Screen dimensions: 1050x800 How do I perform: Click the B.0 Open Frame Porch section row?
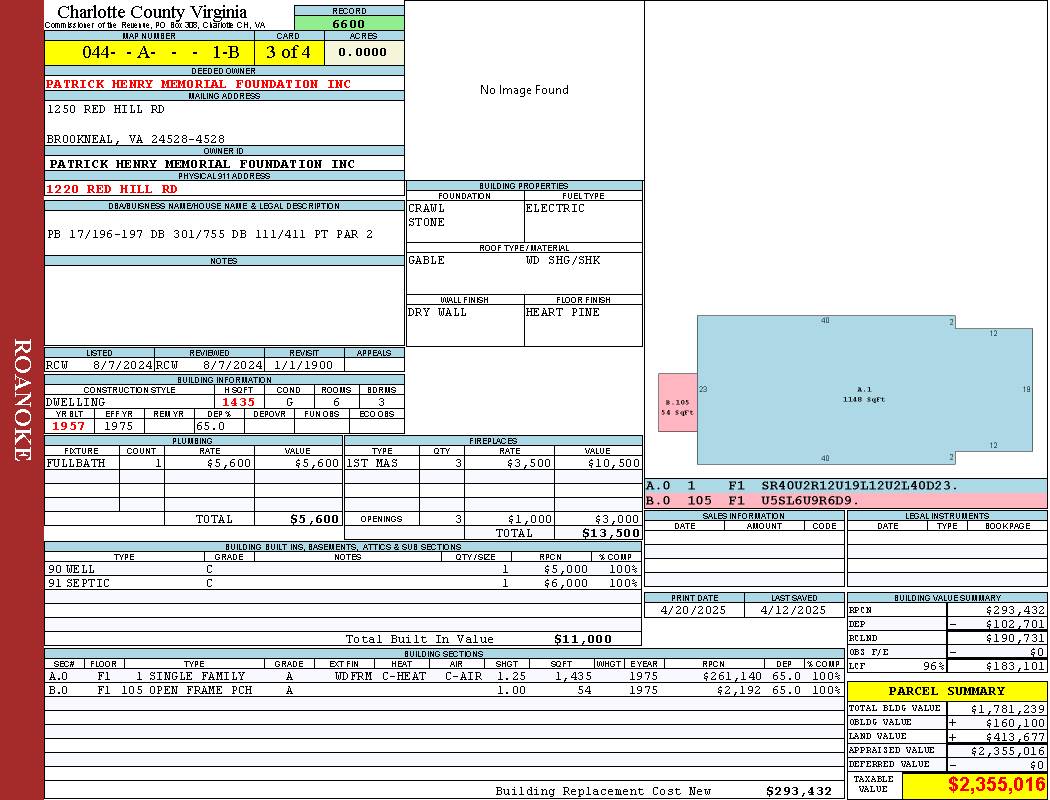pyautogui.click(x=444, y=690)
